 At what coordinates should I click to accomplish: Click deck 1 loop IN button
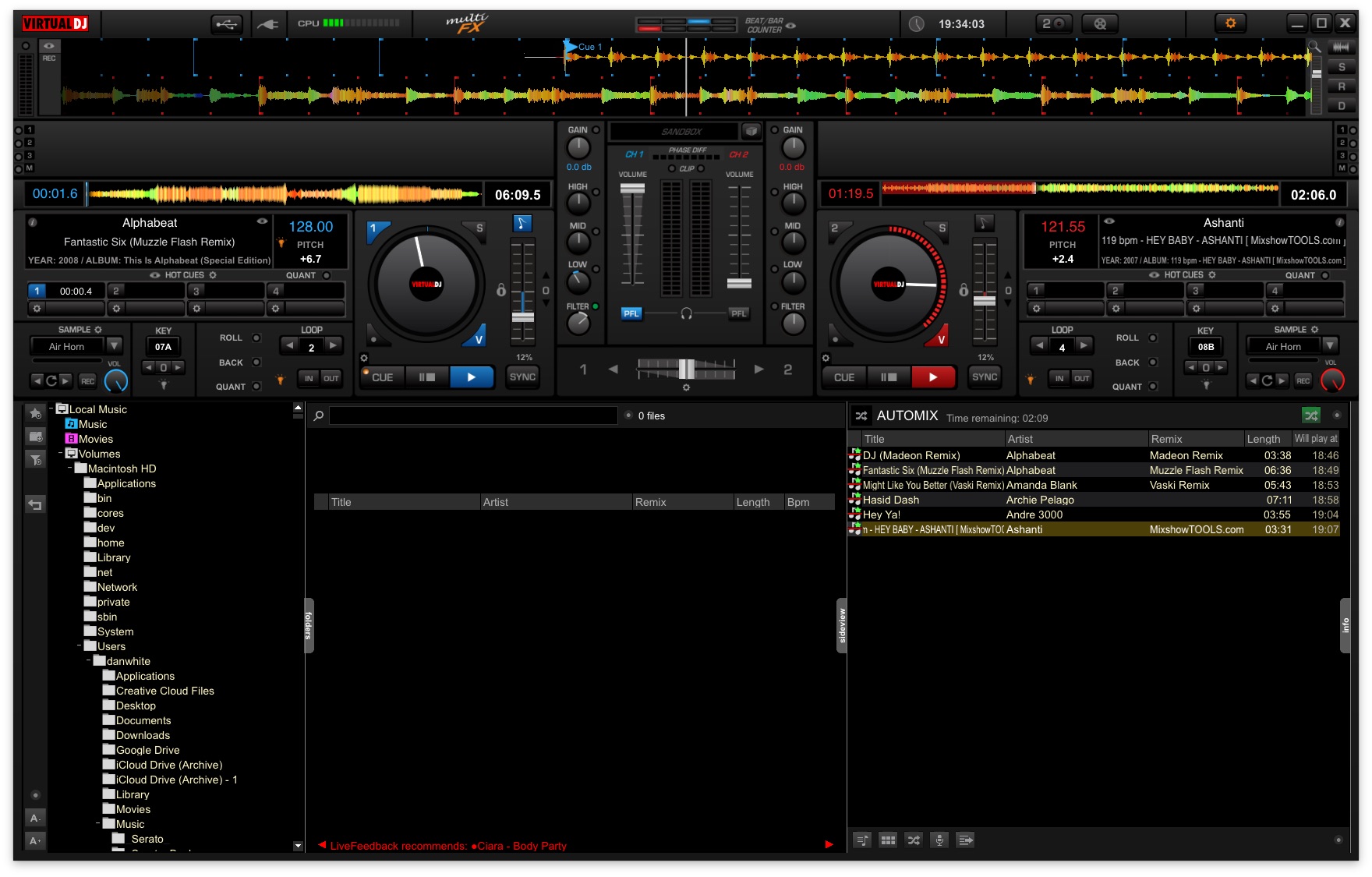309,379
